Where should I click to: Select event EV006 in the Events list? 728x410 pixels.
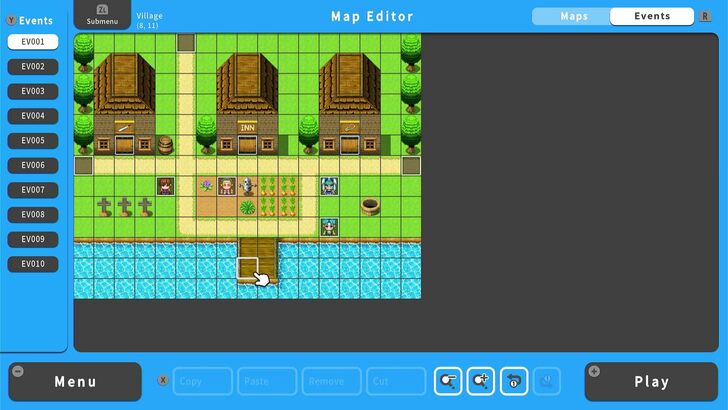(x=33, y=165)
